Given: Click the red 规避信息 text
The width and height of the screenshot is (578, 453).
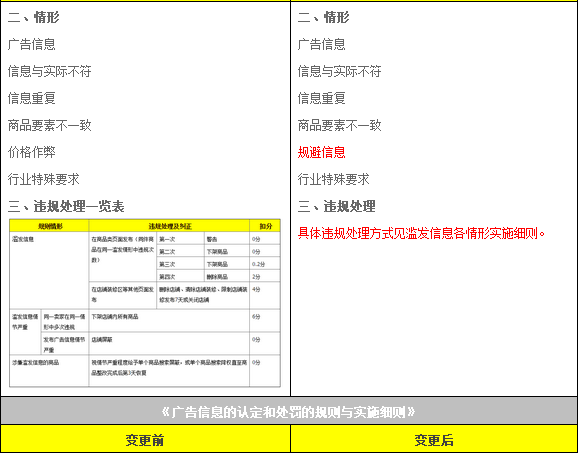Looking at the screenshot, I should [321, 152].
